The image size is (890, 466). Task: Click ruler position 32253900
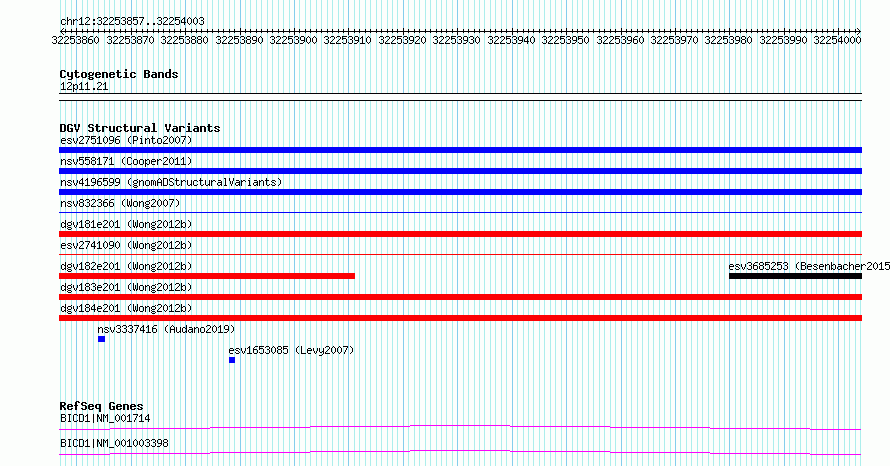pyautogui.click(x=293, y=40)
